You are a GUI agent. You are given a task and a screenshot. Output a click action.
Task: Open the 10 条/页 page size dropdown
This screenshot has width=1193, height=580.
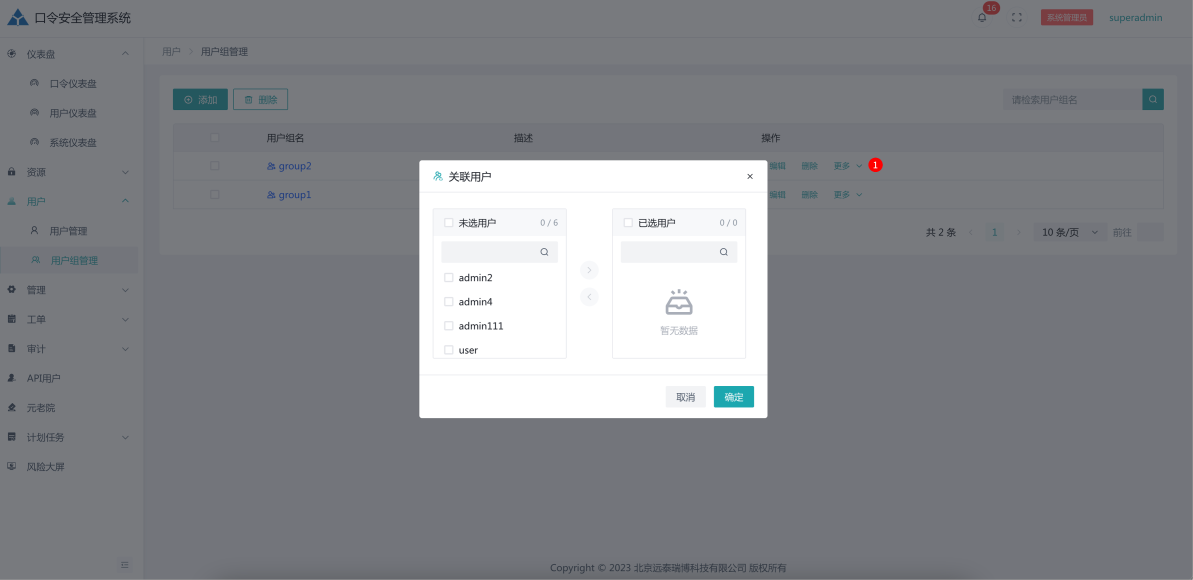[1069, 232]
